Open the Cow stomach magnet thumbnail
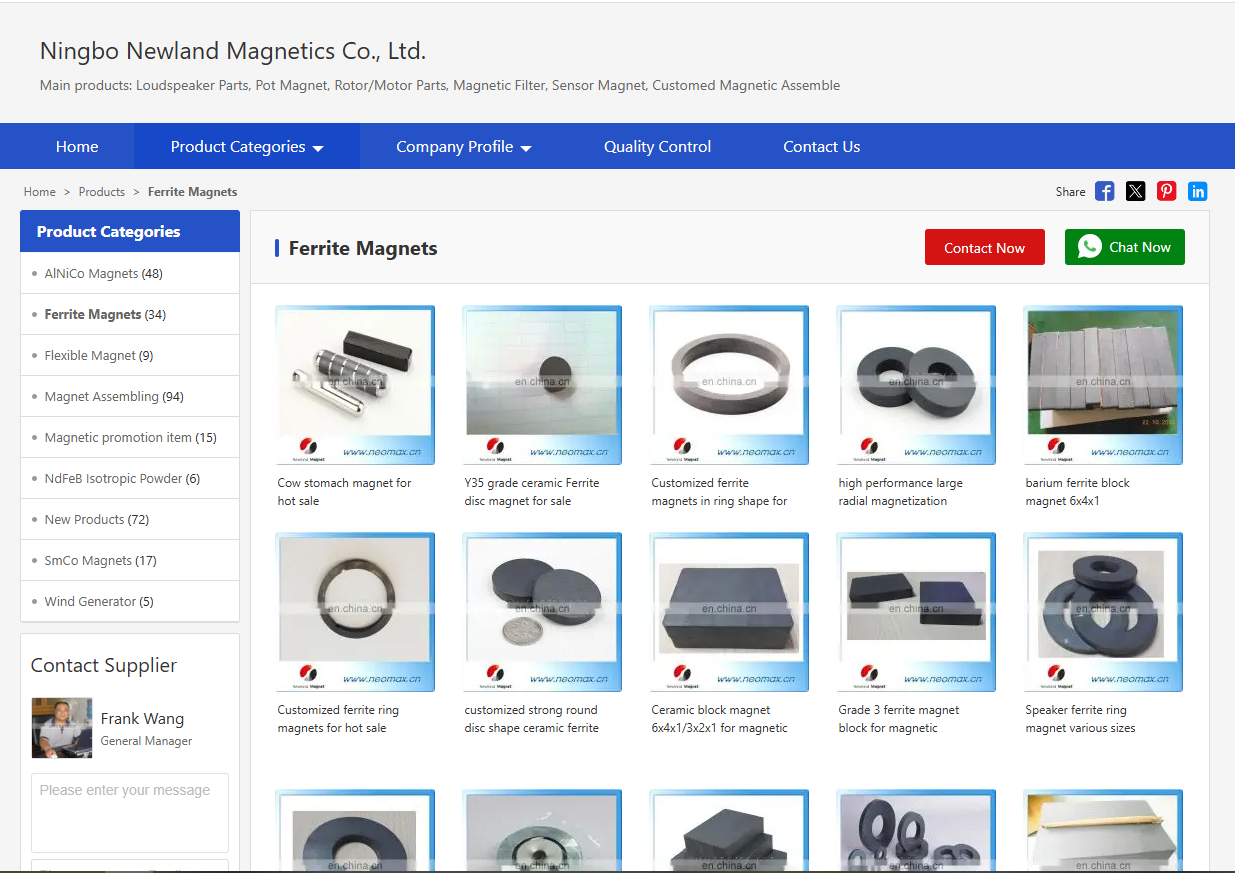Viewport: 1235px width, 873px height. point(355,385)
